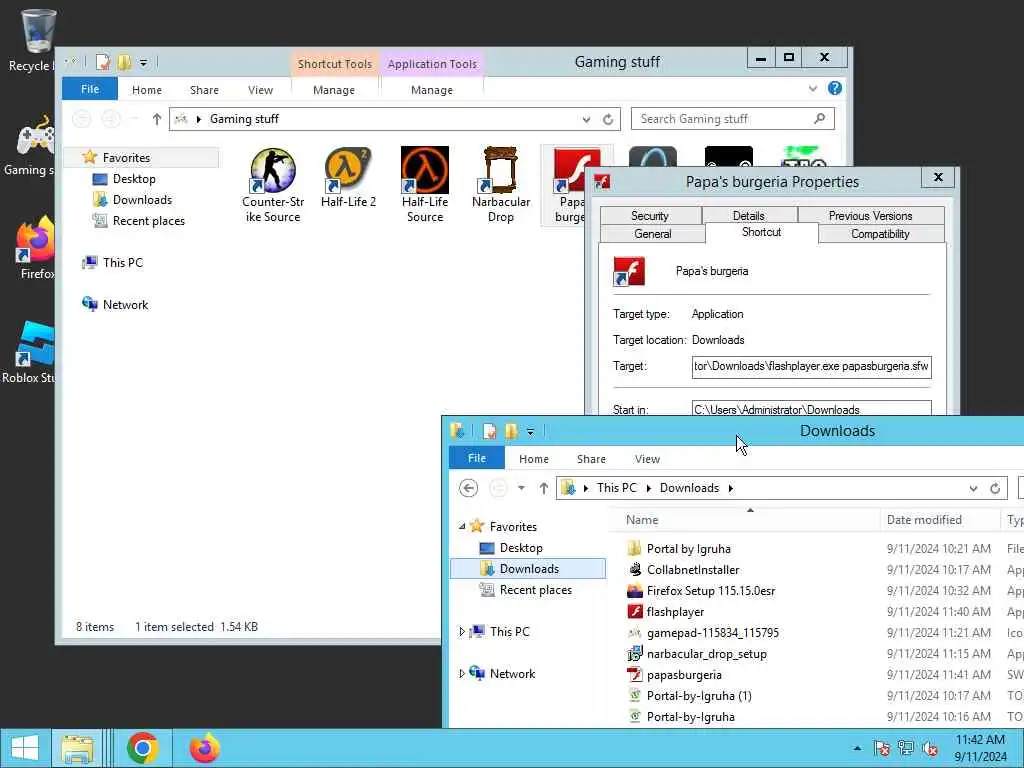Switch to Security tab in Properties dialog
1024x768 pixels.
pyautogui.click(x=650, y=216)
